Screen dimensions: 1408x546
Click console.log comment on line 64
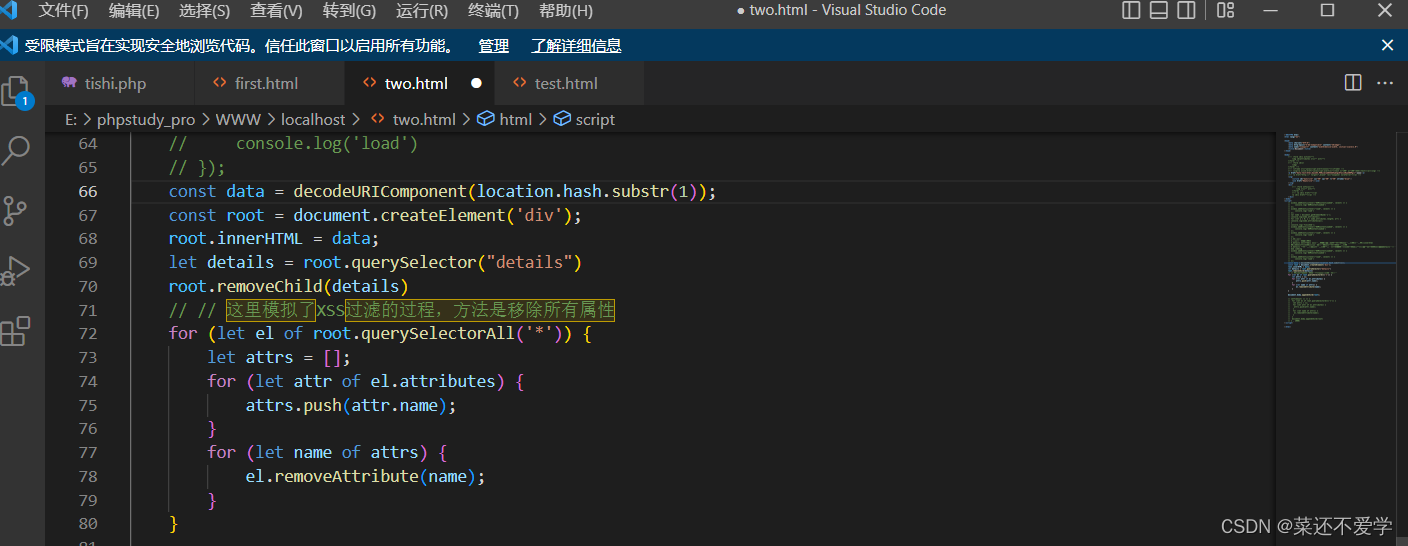coord(327,143)
